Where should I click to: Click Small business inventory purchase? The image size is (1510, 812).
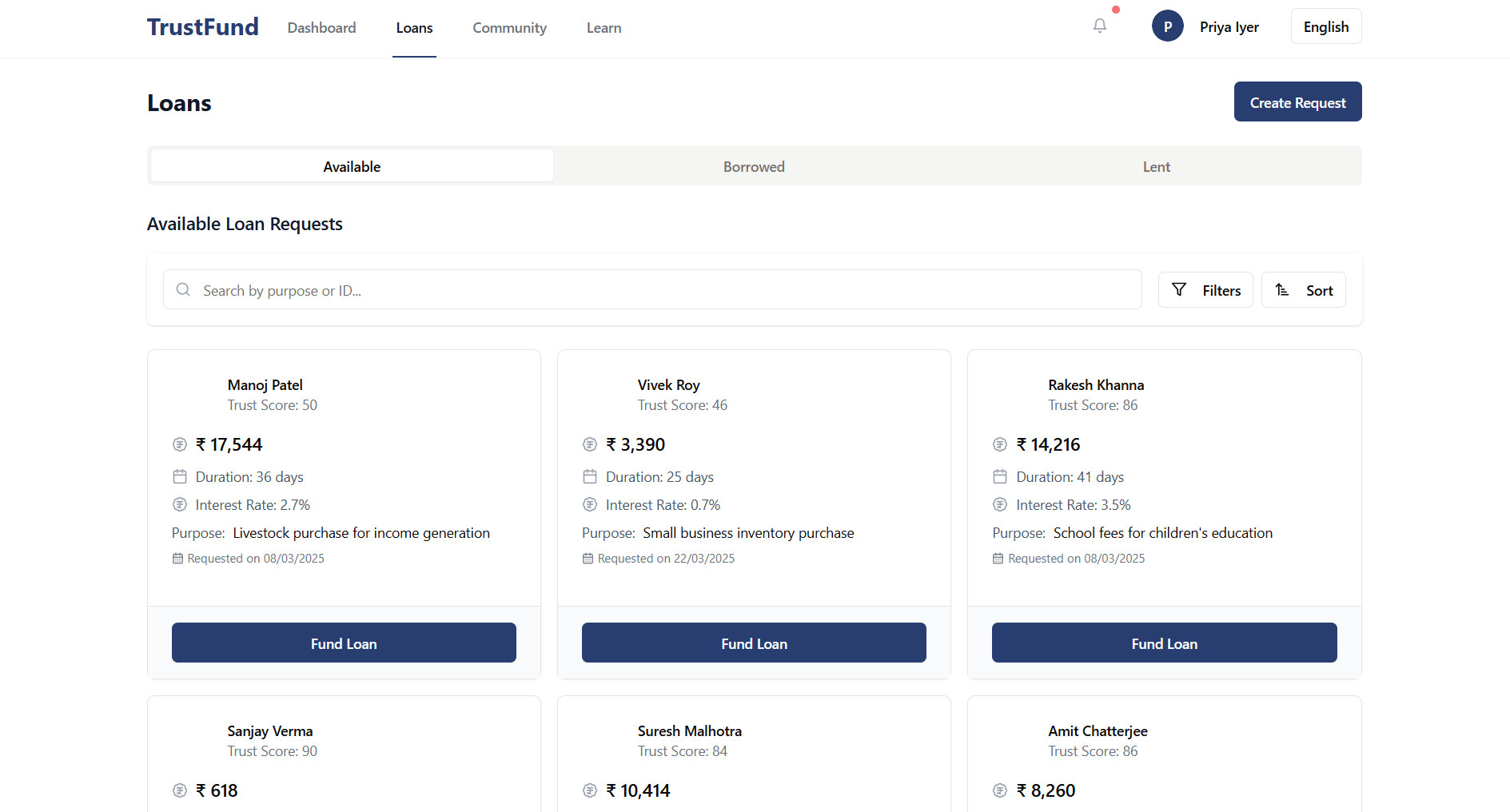pos(748,533)
